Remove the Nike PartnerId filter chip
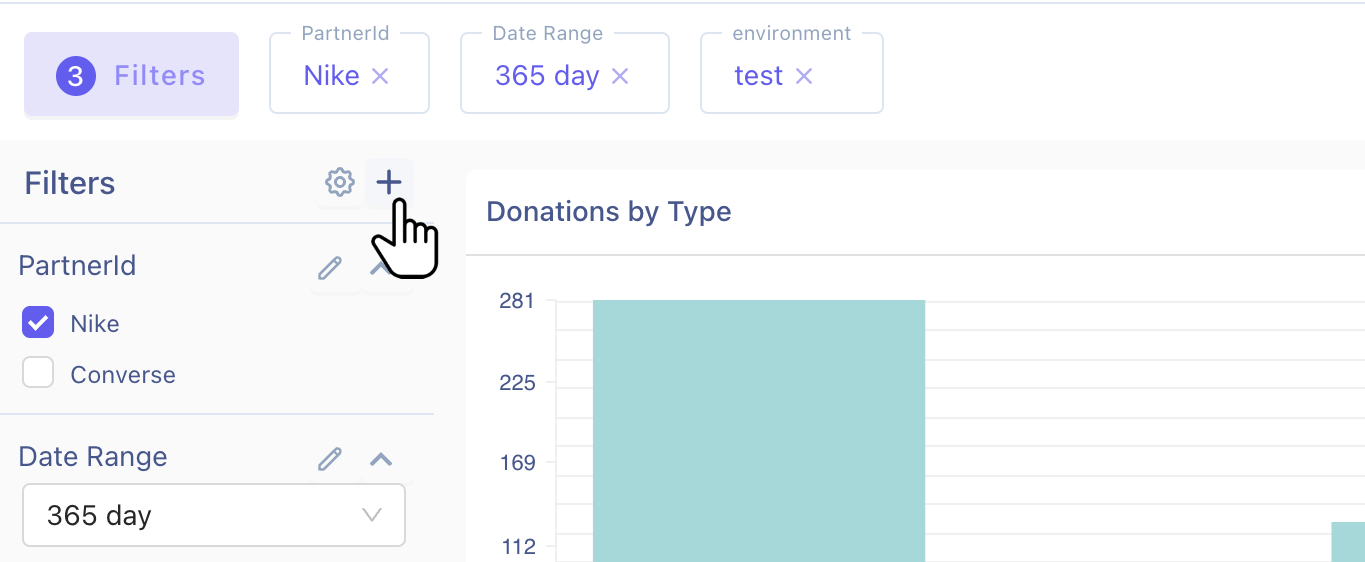Viewport: 1365px width, 562px height. pos(380,76)
